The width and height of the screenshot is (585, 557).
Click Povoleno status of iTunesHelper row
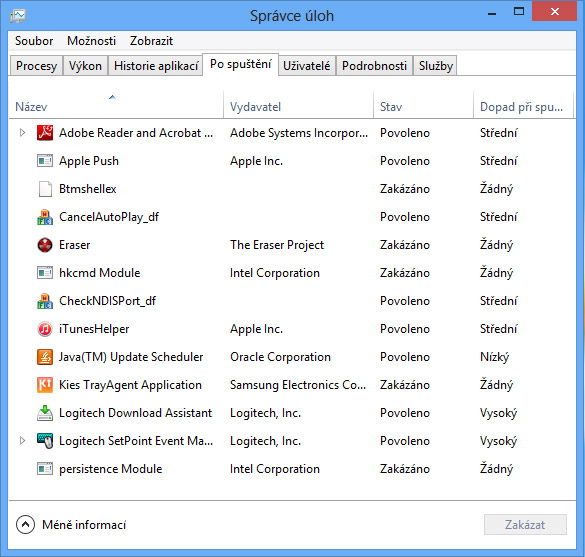click(x=405, y=329)
